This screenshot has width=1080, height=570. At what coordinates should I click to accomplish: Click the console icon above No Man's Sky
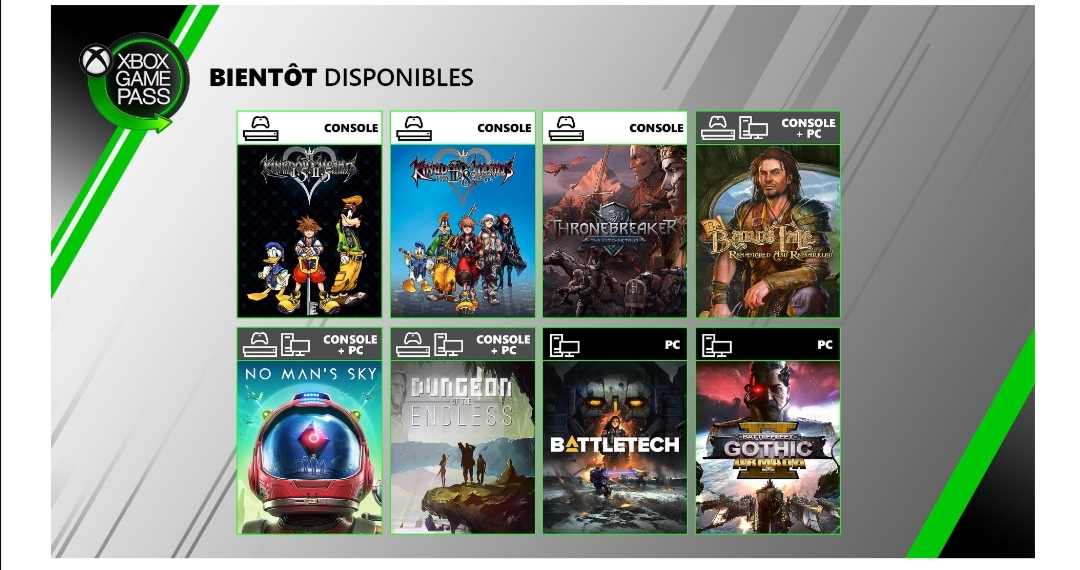click(x=260, y=344)
